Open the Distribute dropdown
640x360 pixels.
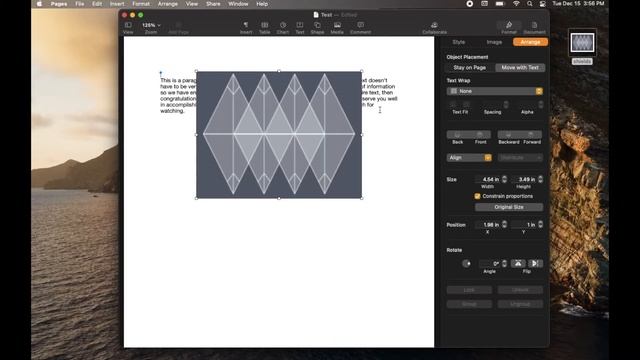coord(520,158)
